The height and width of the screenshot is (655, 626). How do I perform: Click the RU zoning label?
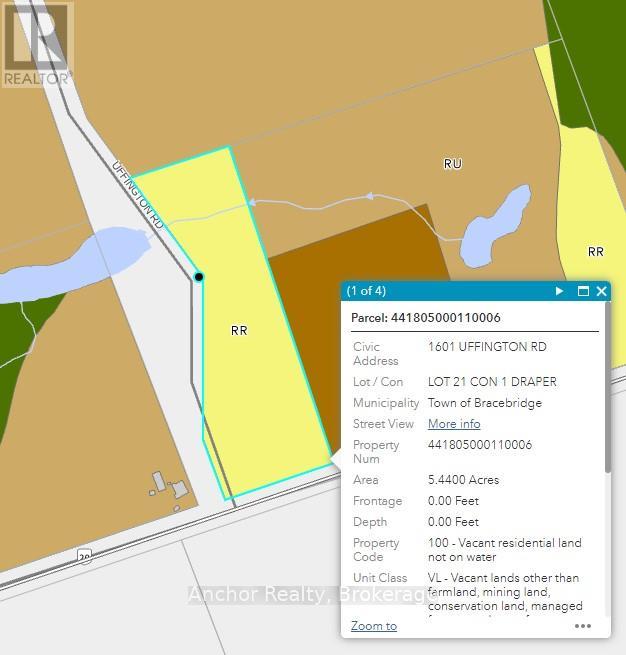point(453,163)
